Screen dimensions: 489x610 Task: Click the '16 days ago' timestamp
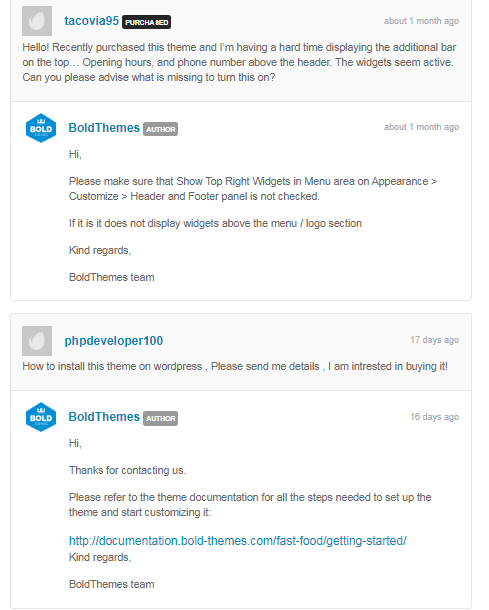click(x=435, y=417)
